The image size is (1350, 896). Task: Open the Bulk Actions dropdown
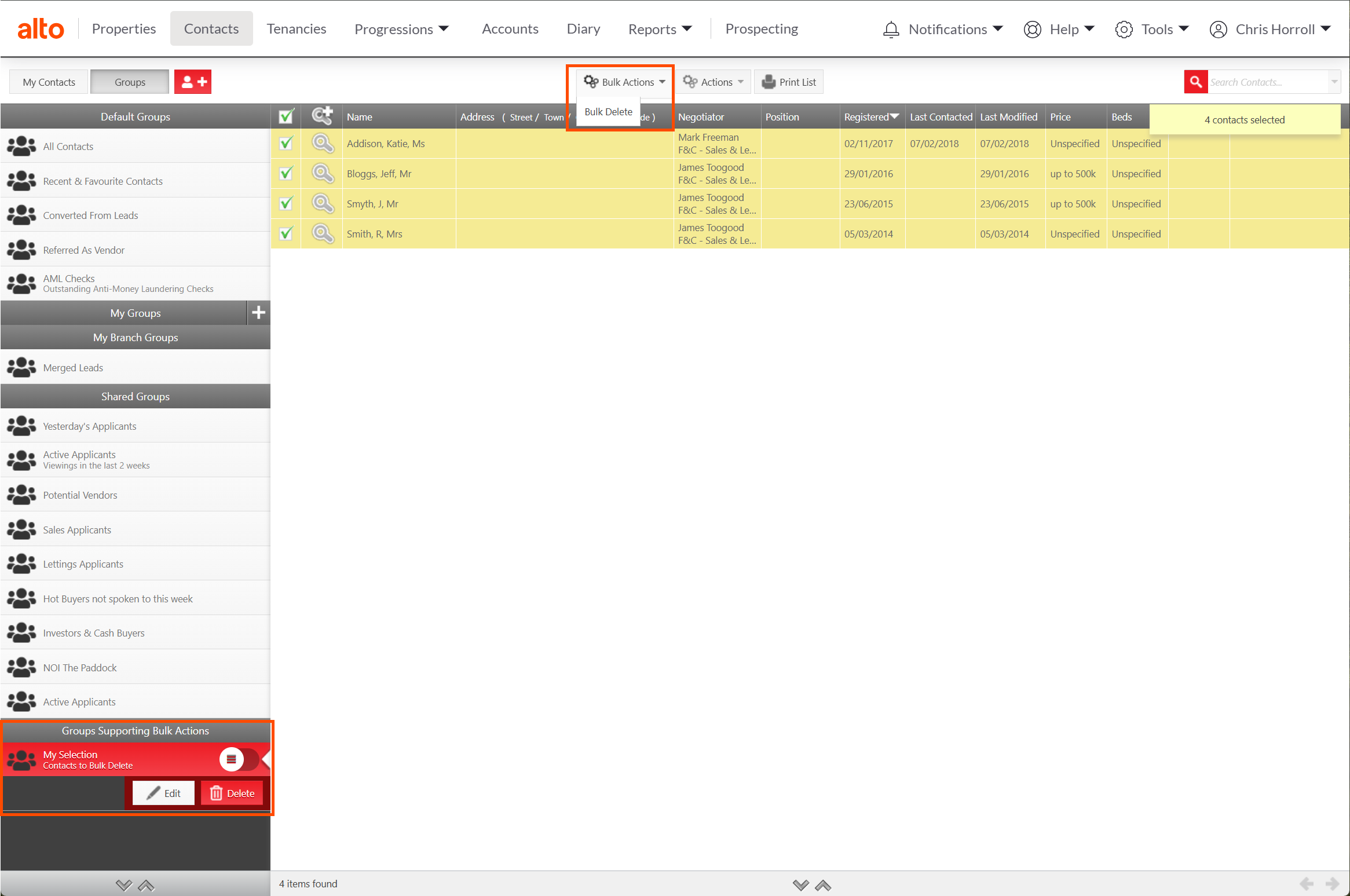pyautogui.click(x=624, y=82)
